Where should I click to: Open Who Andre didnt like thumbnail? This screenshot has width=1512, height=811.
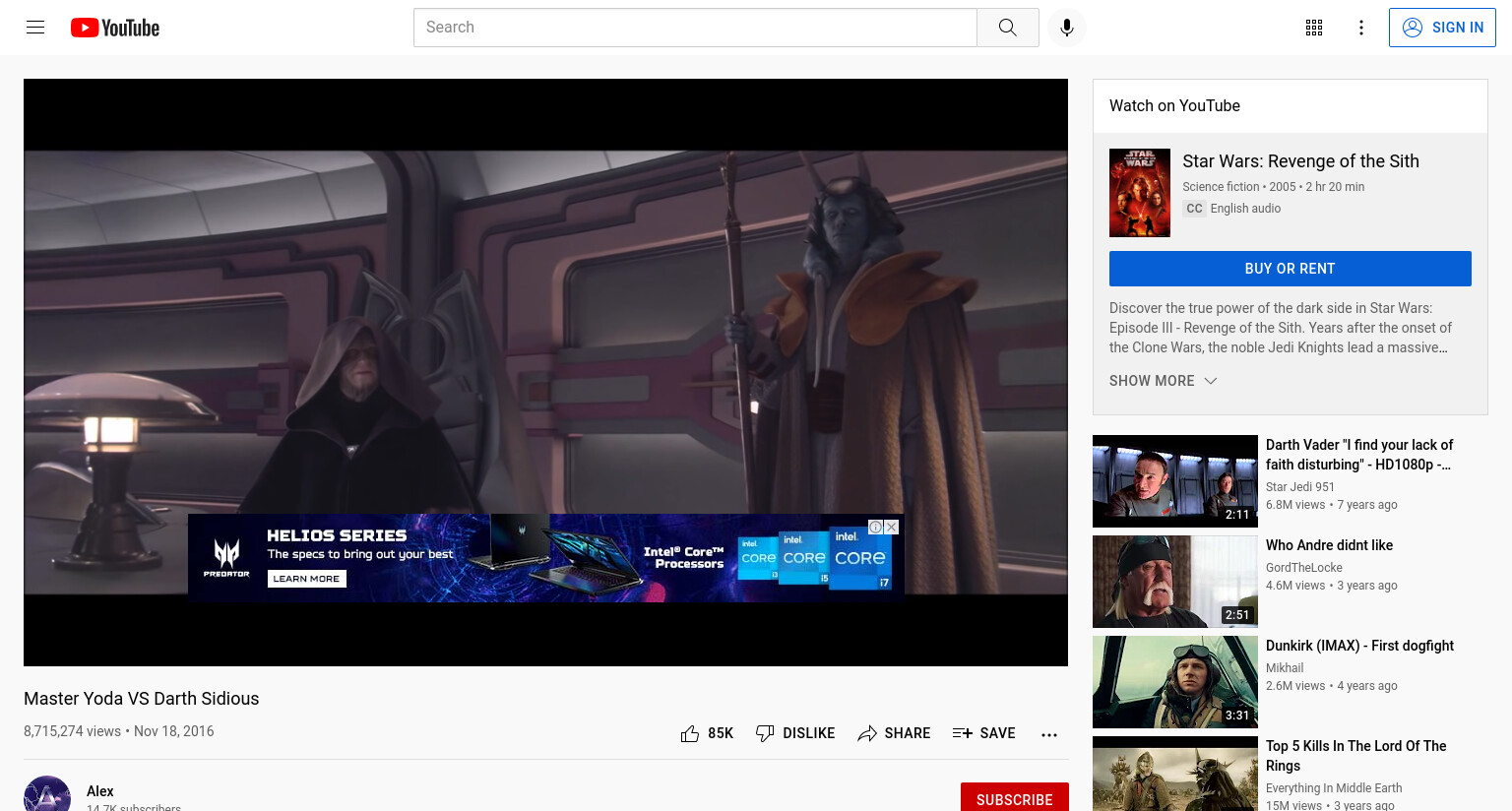1175,582
